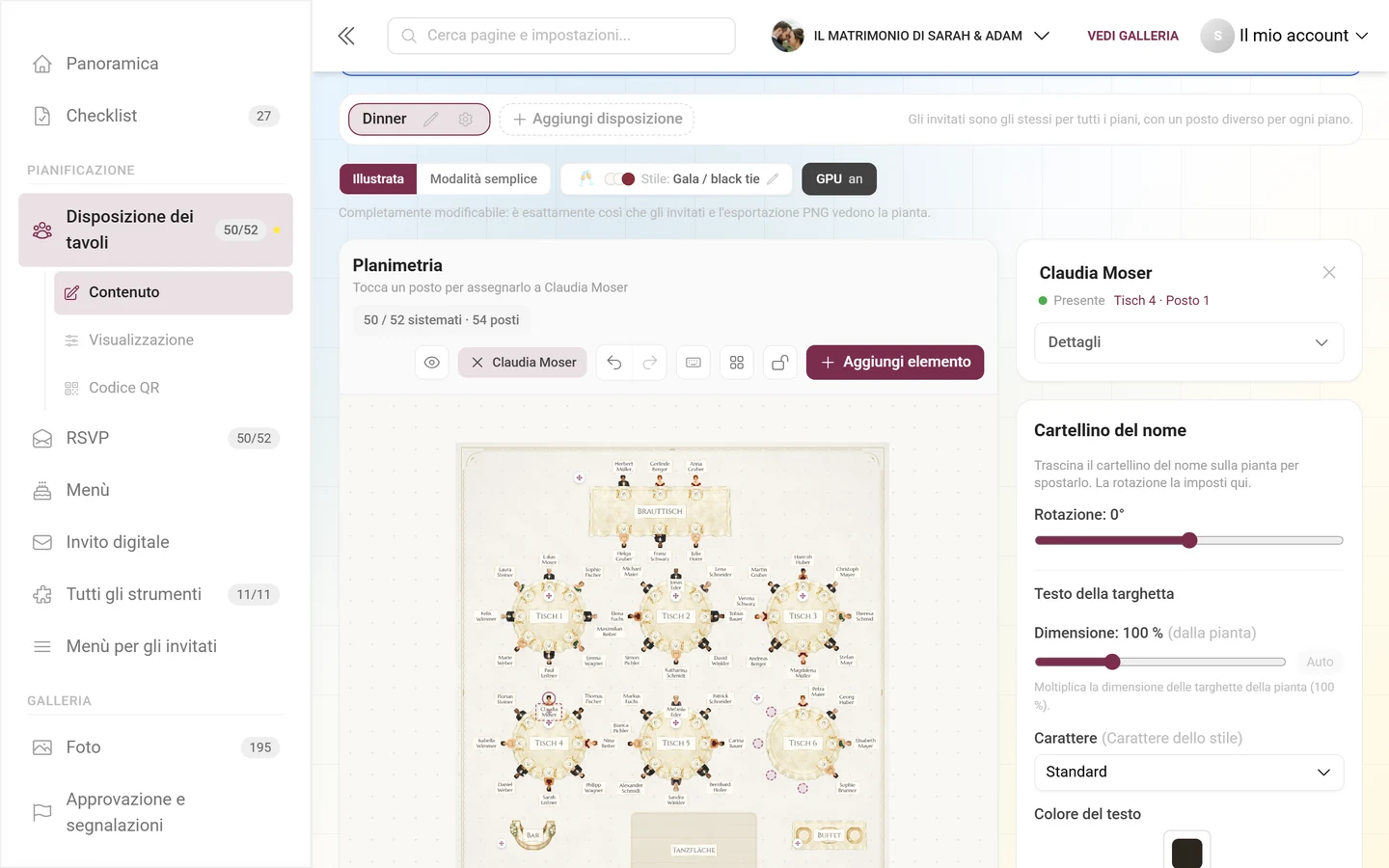Open Foto via its picture icon
The height and width of the screenshot is (868, 1389).
pyautogui.click(x=42, y=747)
